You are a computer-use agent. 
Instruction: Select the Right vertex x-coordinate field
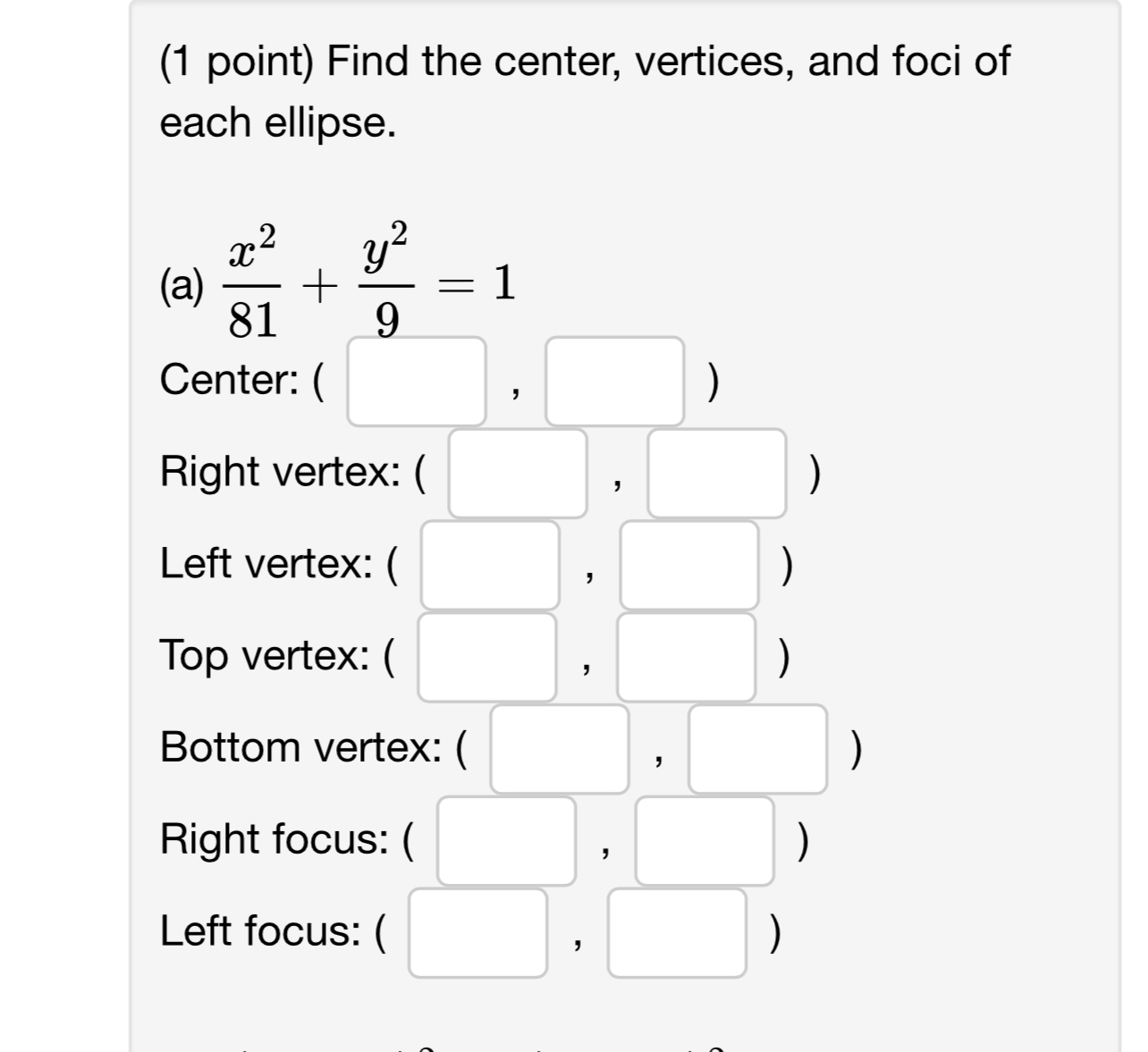pyautogui.click(x=519, y=474)
